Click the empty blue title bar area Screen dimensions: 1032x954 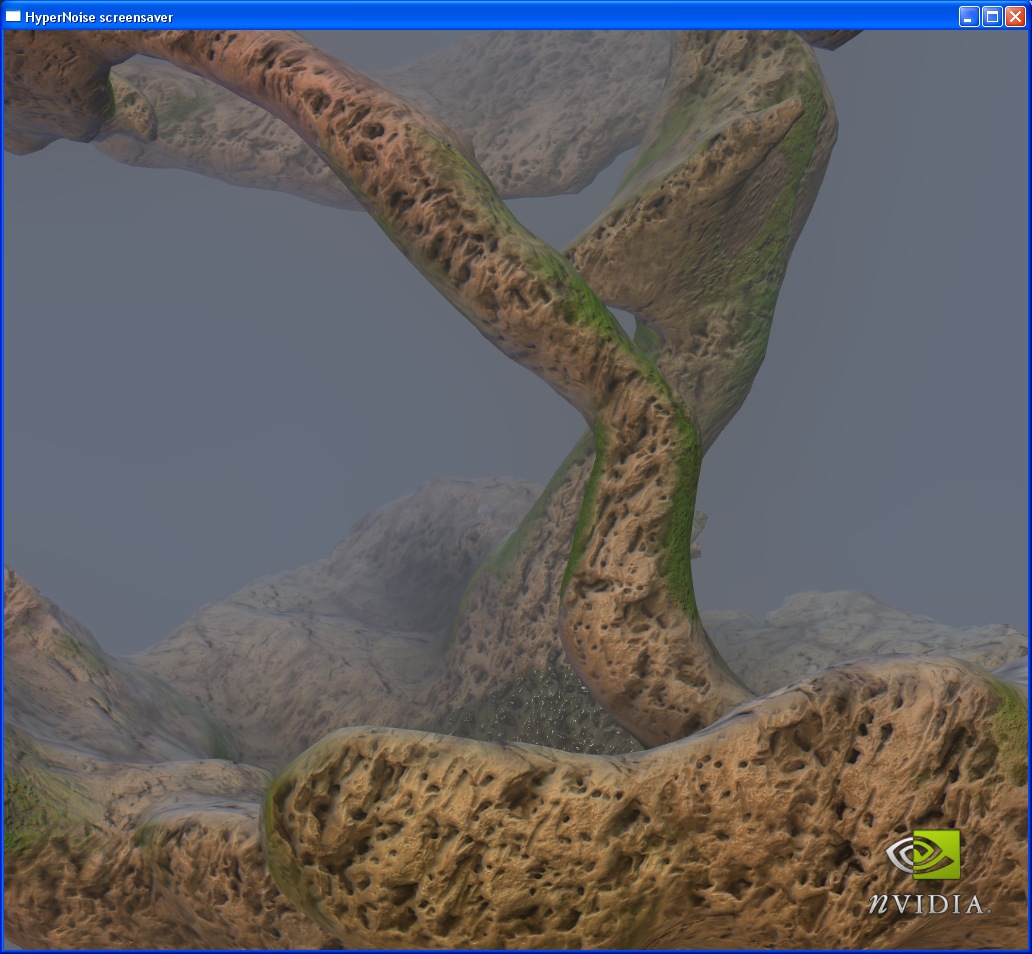coord(560,16)
